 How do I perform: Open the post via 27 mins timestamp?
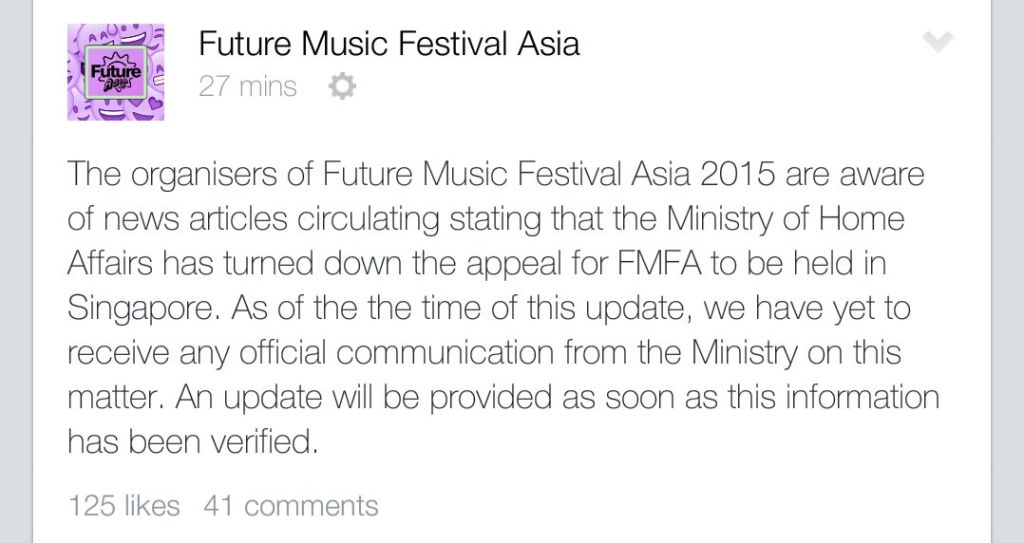tap(247, 87)
